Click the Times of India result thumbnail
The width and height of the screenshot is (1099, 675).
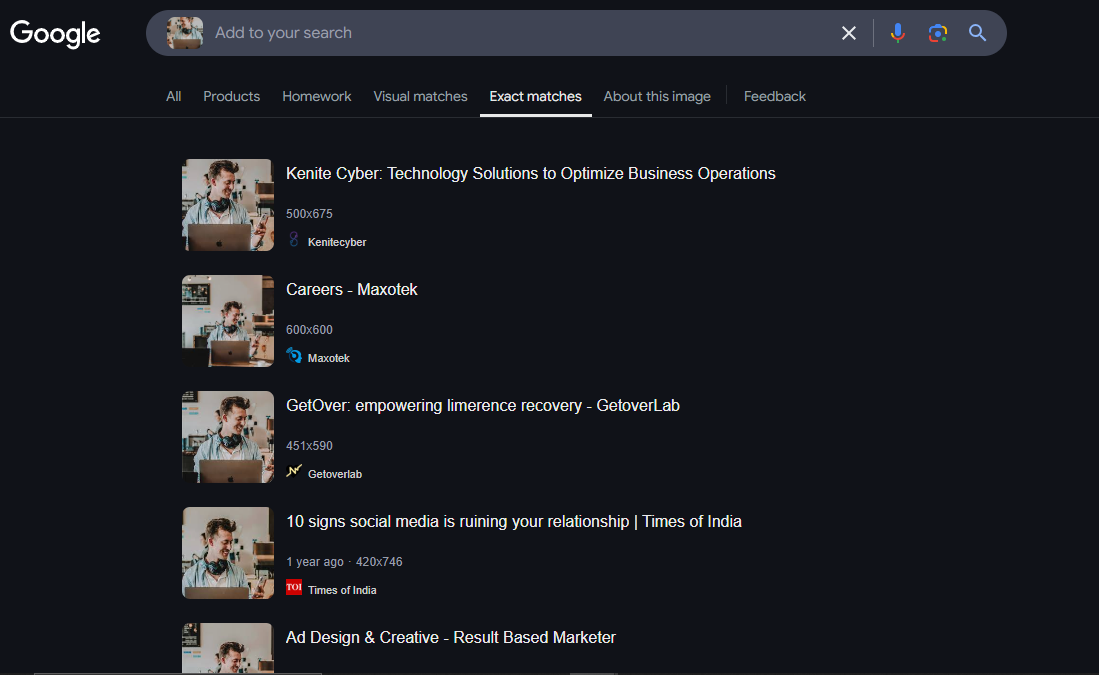tap(228, 553)
